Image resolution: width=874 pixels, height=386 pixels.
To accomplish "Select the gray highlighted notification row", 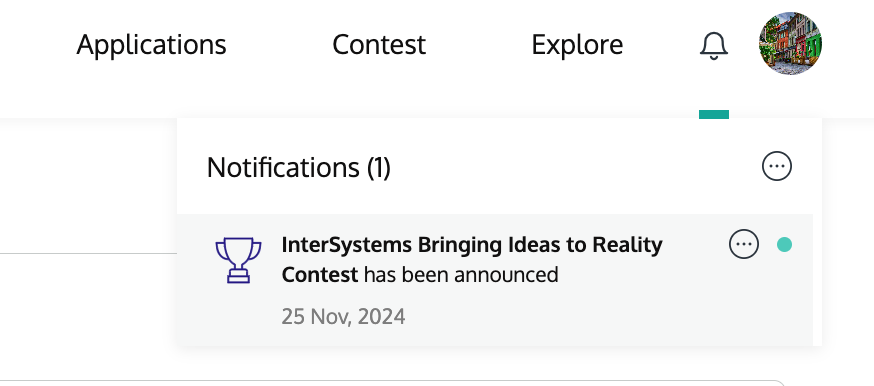I will pyautogui.click(x=495, y=280).
